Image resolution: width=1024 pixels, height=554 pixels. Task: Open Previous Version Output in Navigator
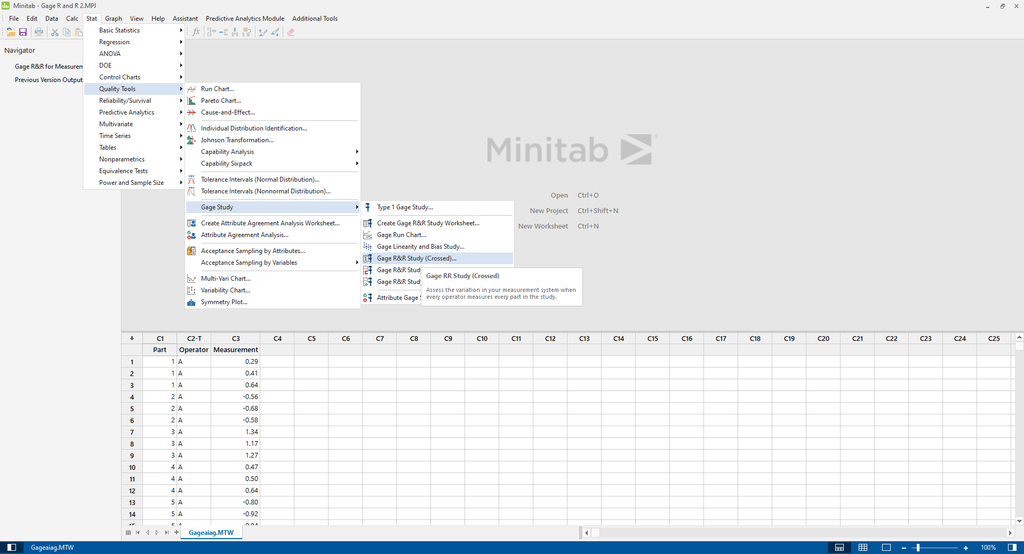point(48,80)
